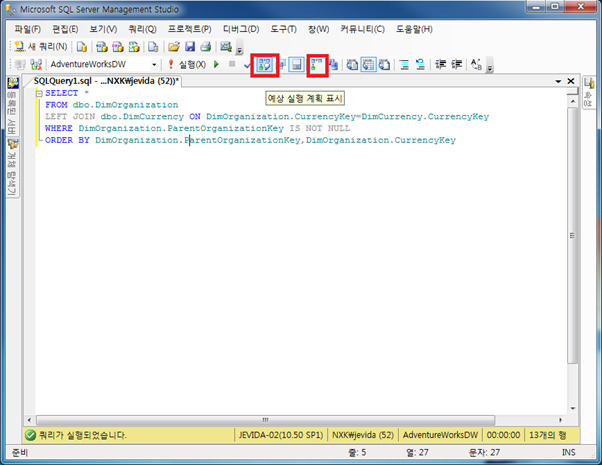Image resolution: width=602 pixels, height=465 pixels.
Task: Save the query with the floppy disk icon
Action: coord(190,47)
